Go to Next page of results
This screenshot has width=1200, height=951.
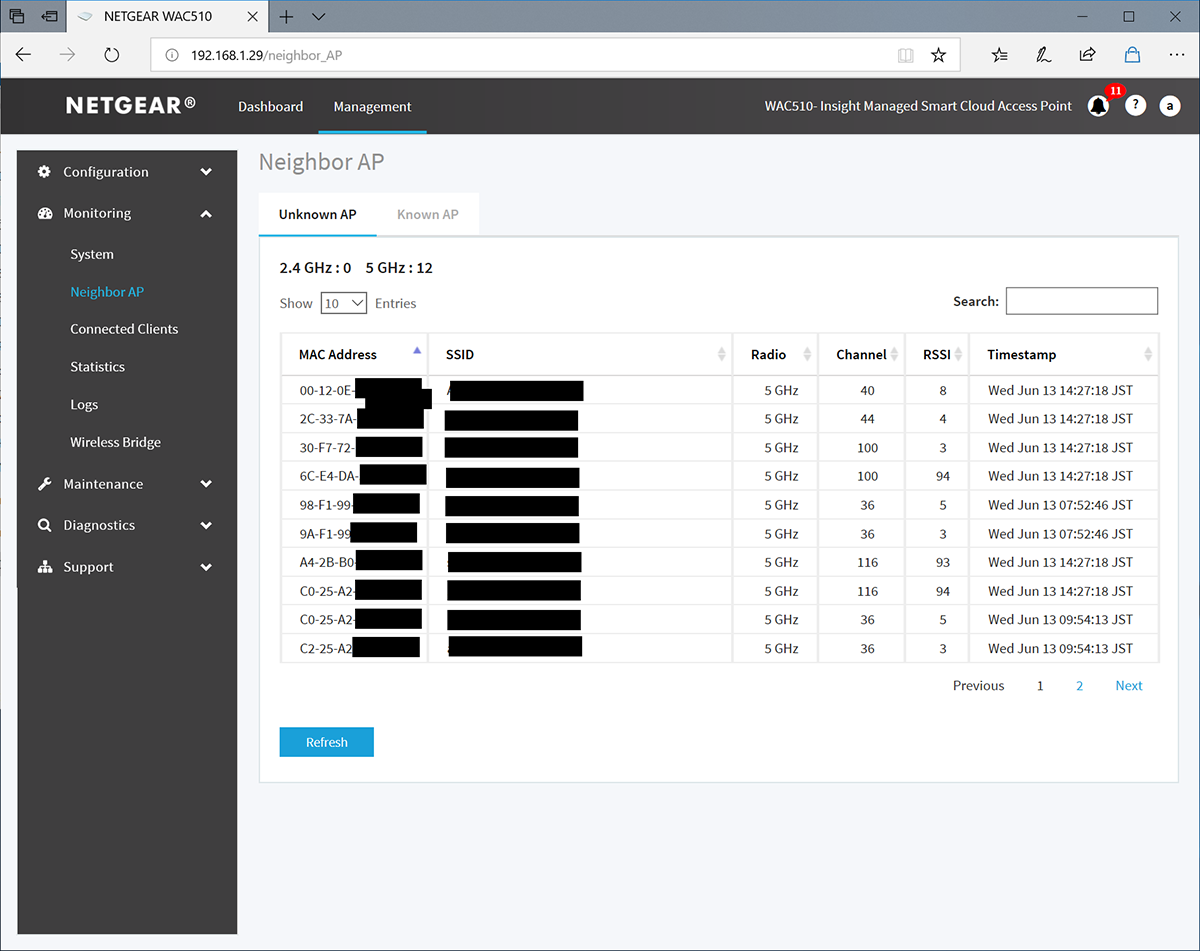[x=1128, y=685]
